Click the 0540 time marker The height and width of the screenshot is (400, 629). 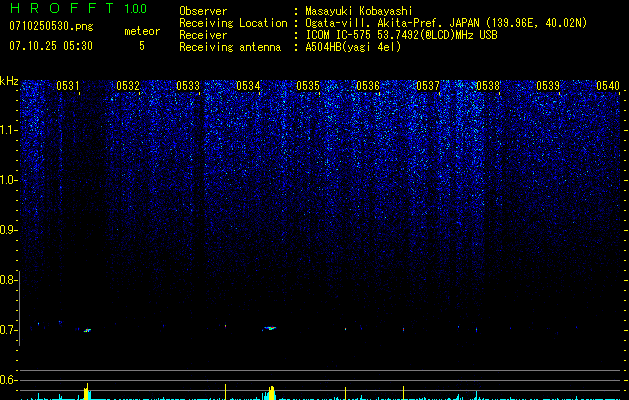pos(608,86)
